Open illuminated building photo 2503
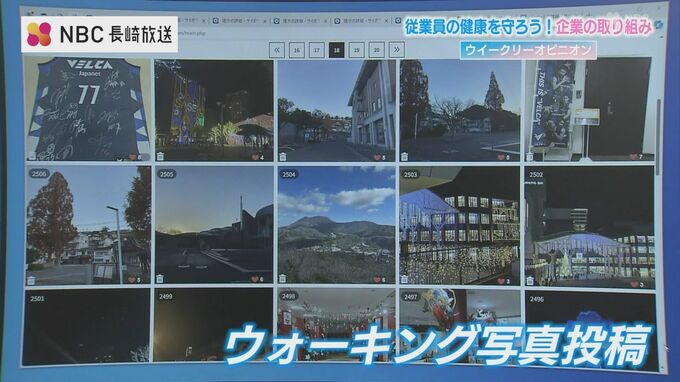 pyautogui.click(x=460, y=226)
